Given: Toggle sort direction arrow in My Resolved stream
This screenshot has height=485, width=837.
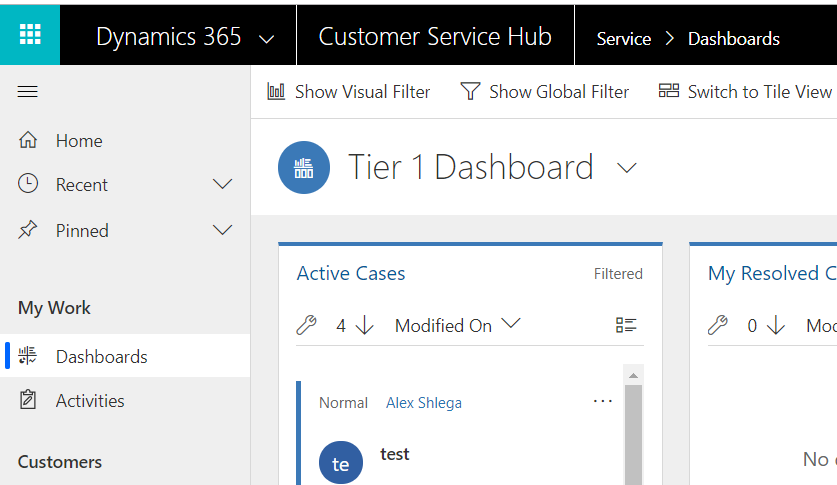Looking at the screenshot, I should point(776,325).
